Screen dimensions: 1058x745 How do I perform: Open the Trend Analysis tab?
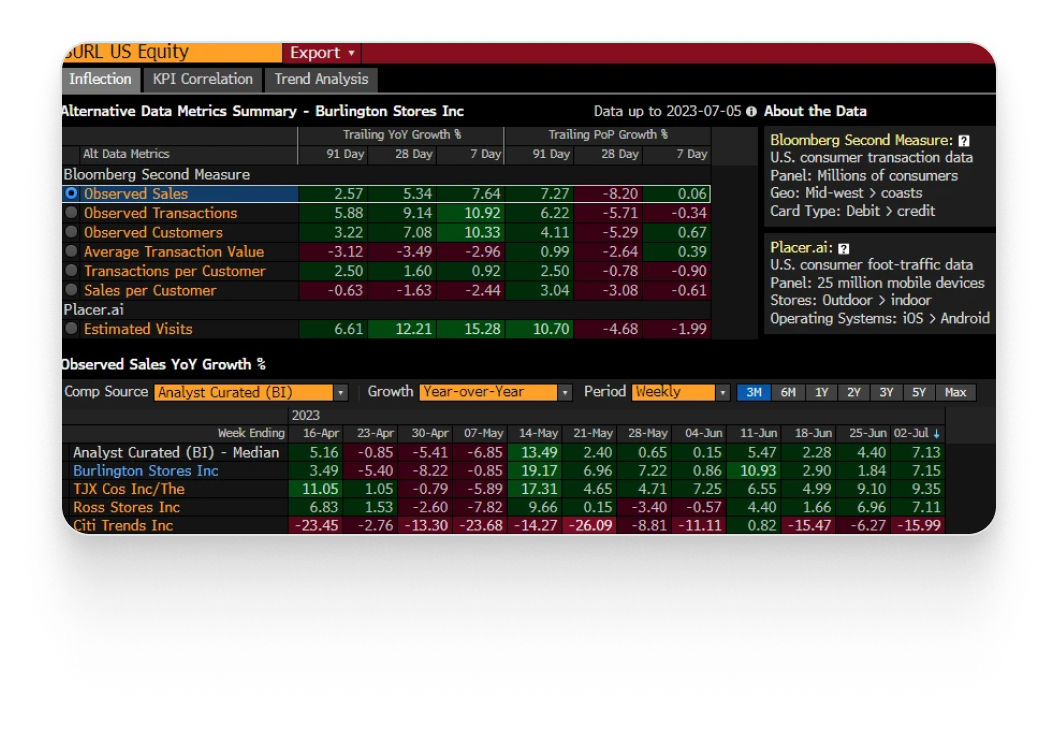coord(321,79)
